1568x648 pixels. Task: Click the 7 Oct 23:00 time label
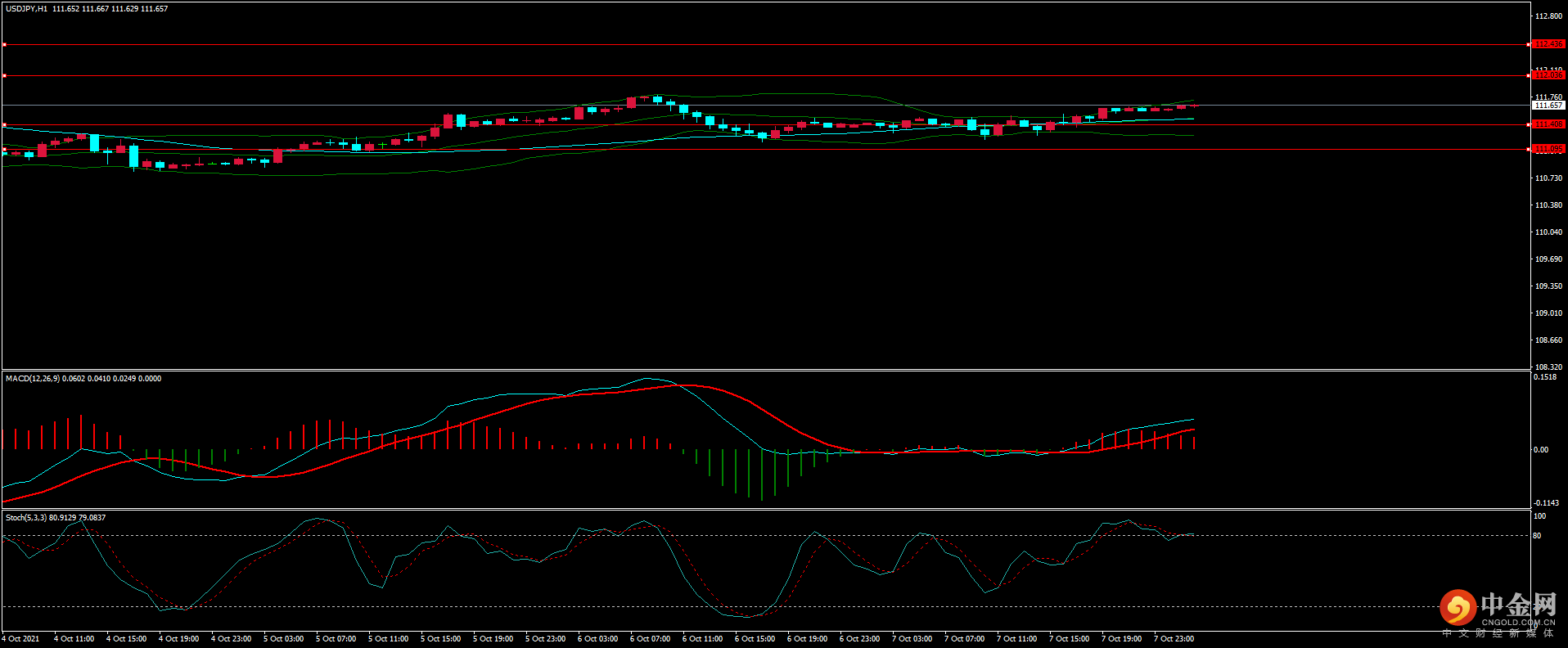click(1174, 639)
